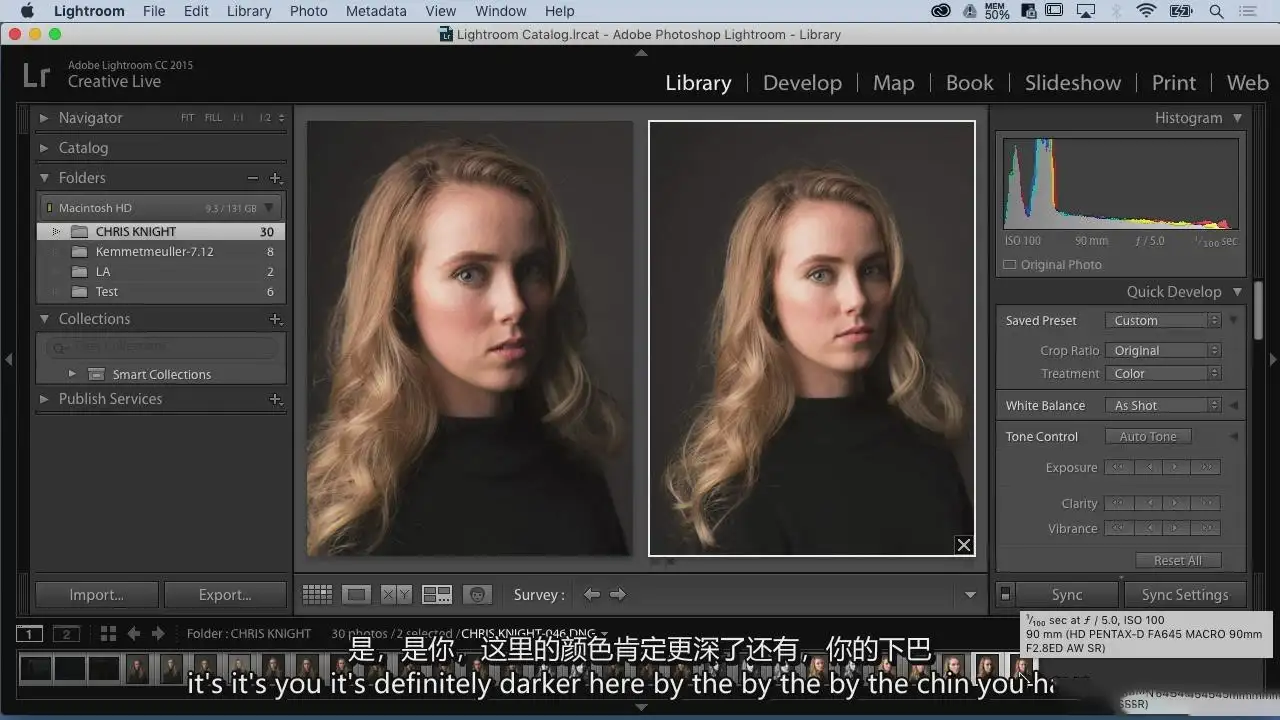1280x720 pixels.
Task: Click the Reset All button
Action: [x=1178, y=560]
